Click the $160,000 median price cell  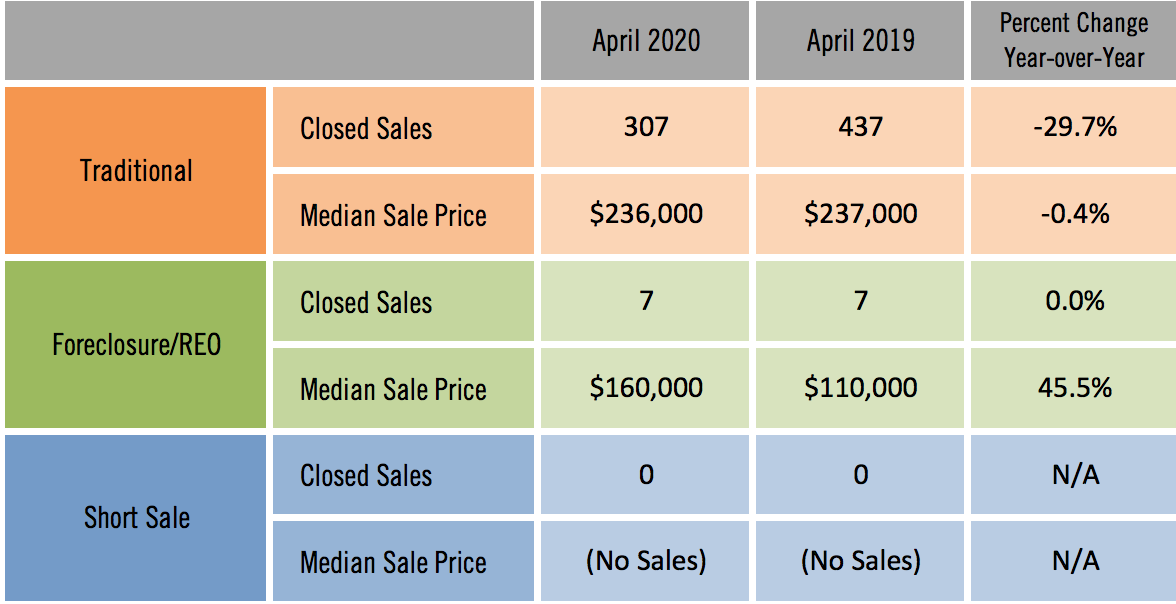pyautogui.click(x=645, y=388)
